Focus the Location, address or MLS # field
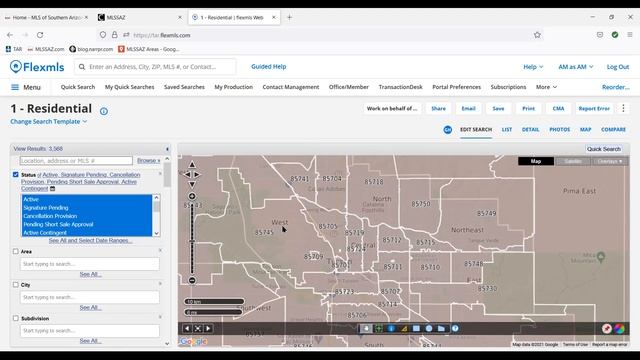The height and width of the screenshot is (360, 640). (76, 160)
